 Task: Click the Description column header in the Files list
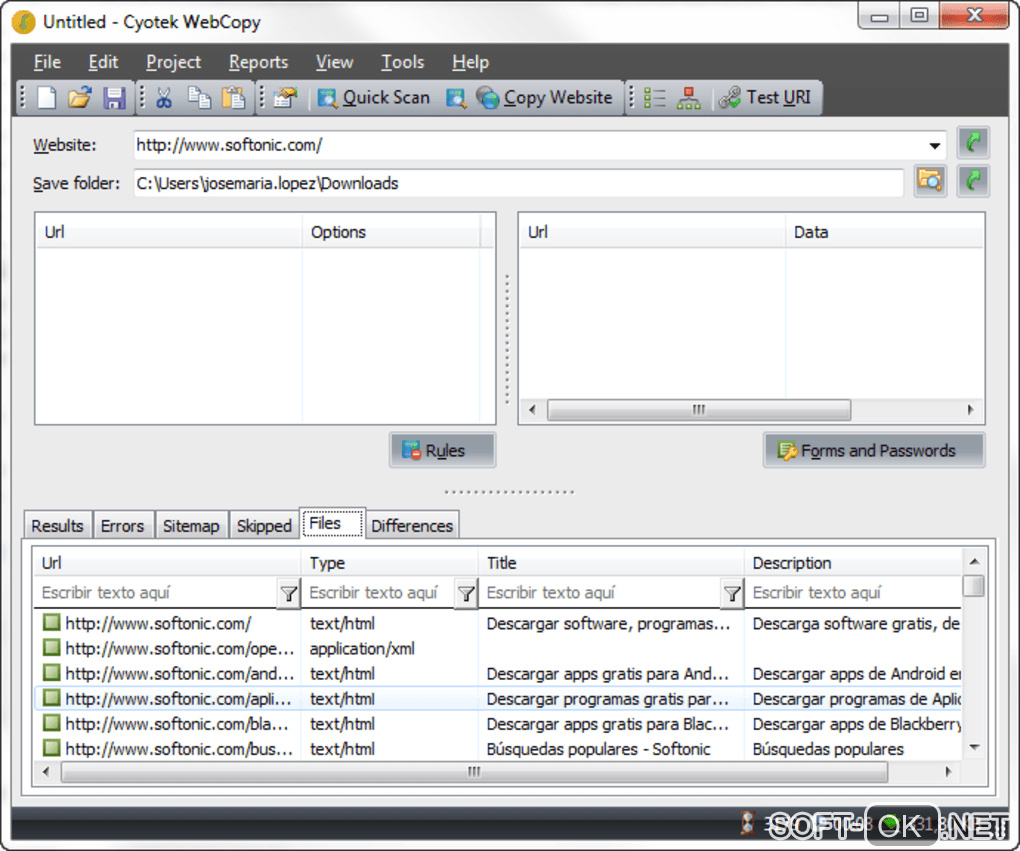[x=853, y=563]
